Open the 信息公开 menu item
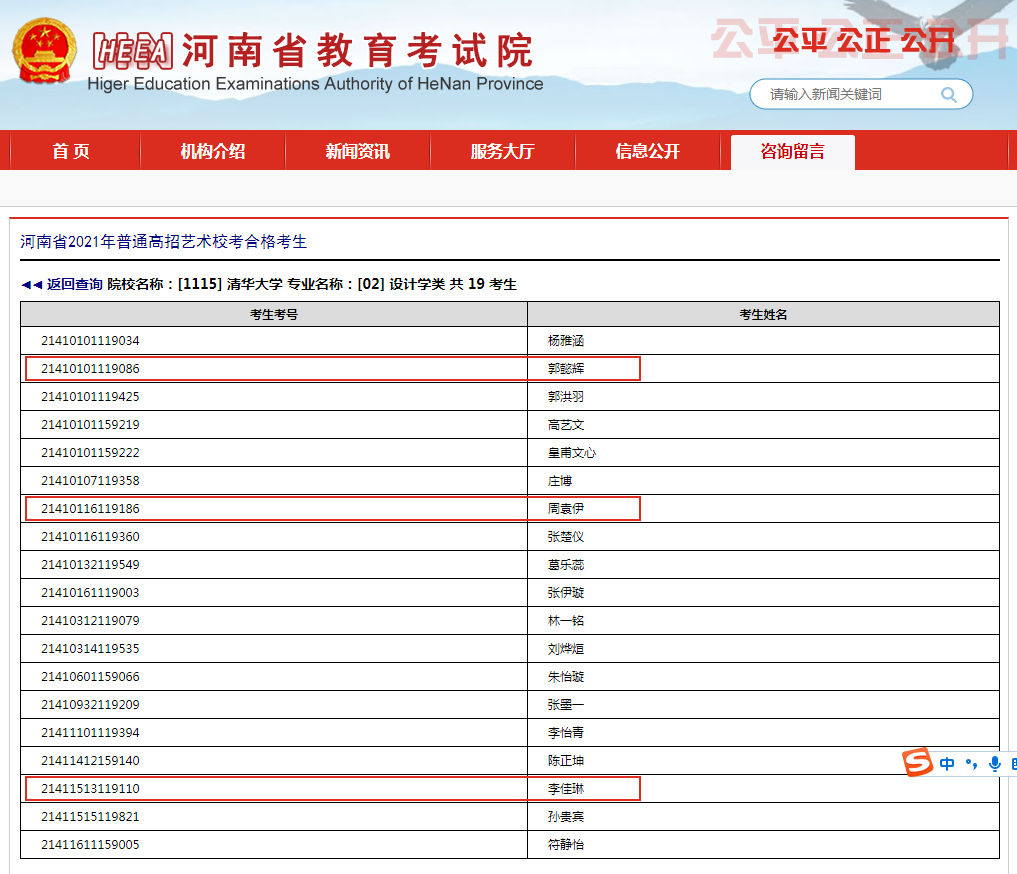 [647, 151]
